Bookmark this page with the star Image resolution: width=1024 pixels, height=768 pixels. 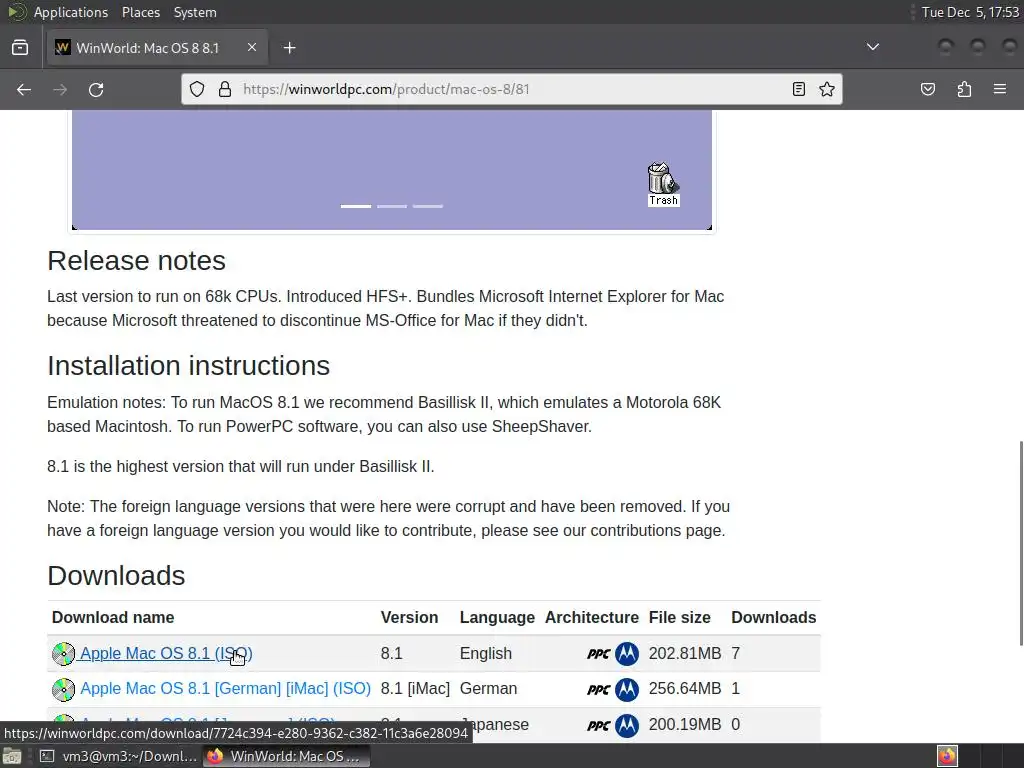click(x=827, y=89)
